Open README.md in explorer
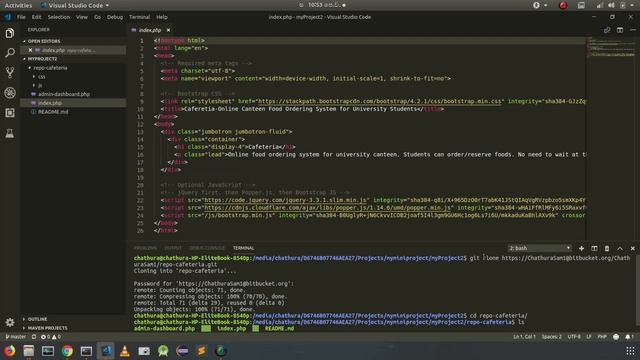This screenshot has height=360, width=640. point(53,112)
